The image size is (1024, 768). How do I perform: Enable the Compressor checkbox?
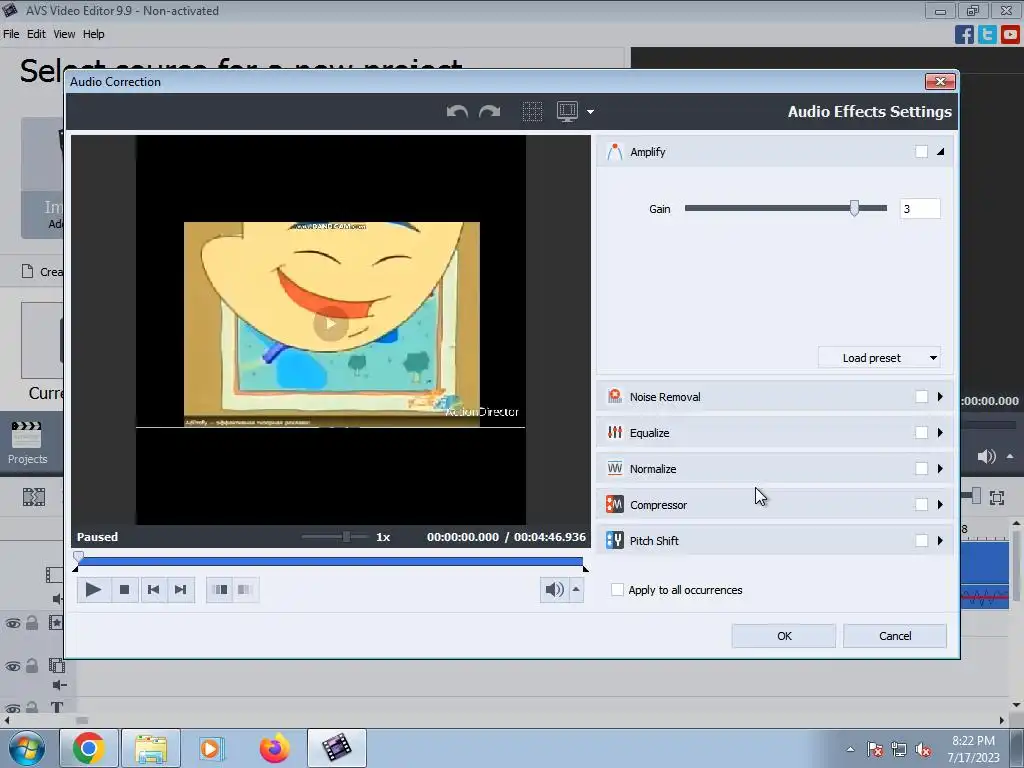pos(921,504)
